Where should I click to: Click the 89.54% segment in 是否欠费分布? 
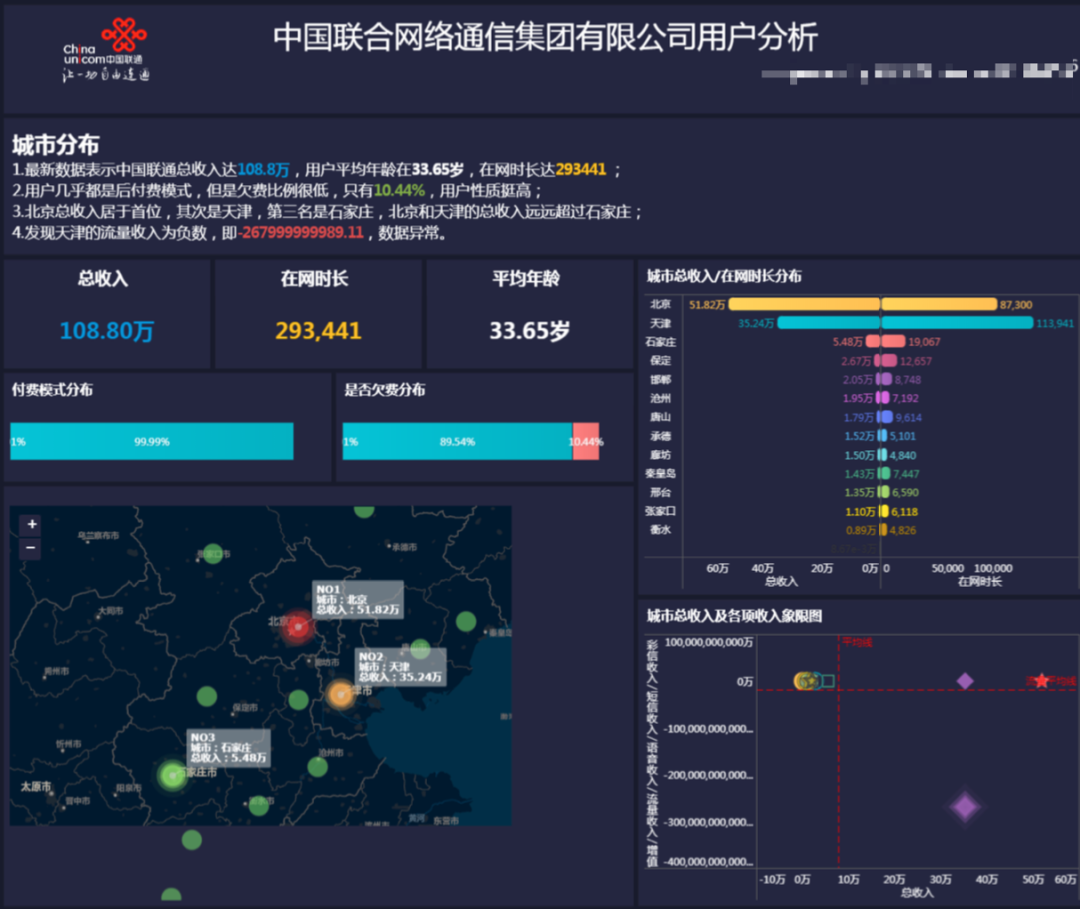457,441
